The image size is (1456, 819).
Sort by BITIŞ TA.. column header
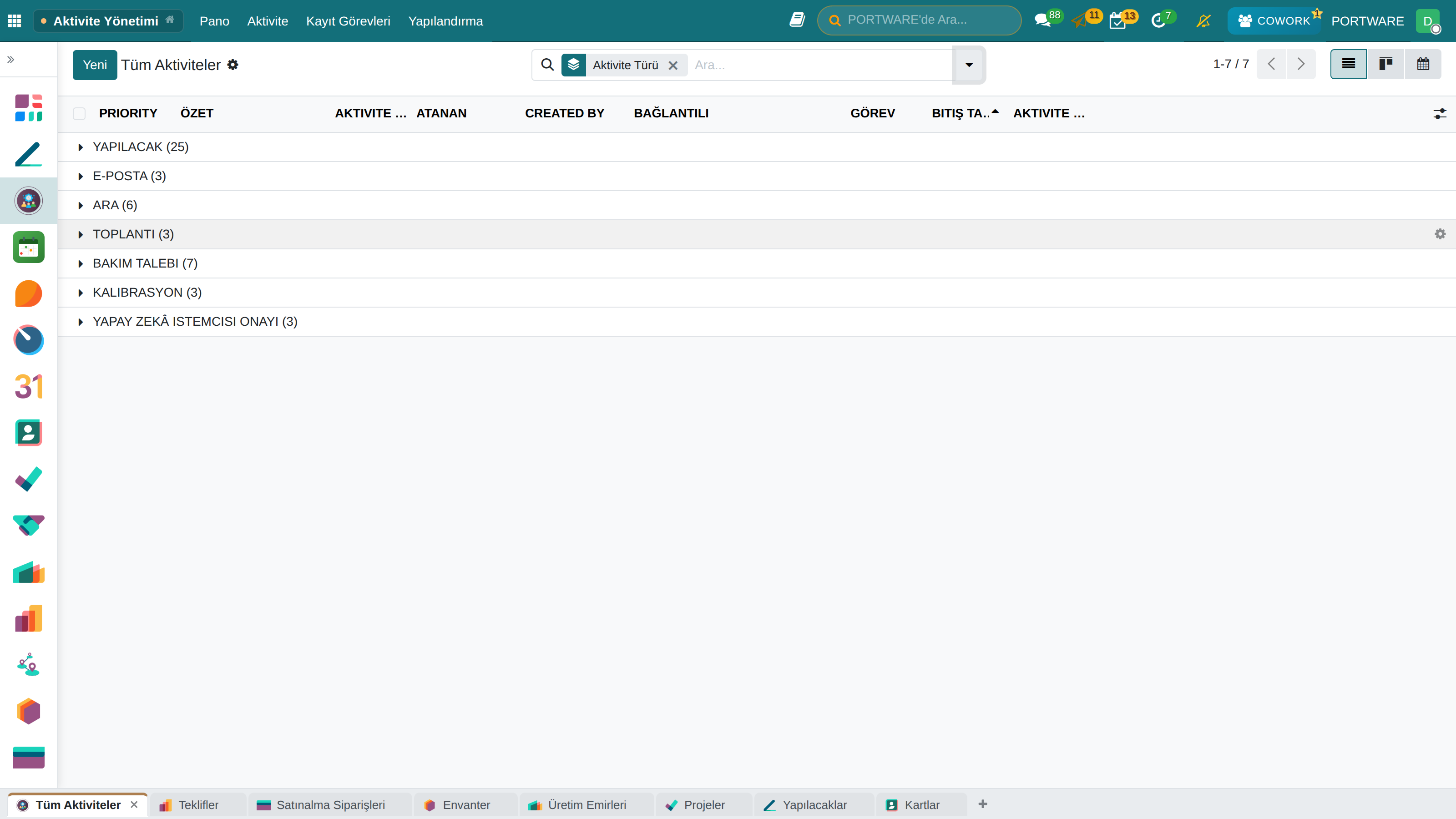coord(965,114)
